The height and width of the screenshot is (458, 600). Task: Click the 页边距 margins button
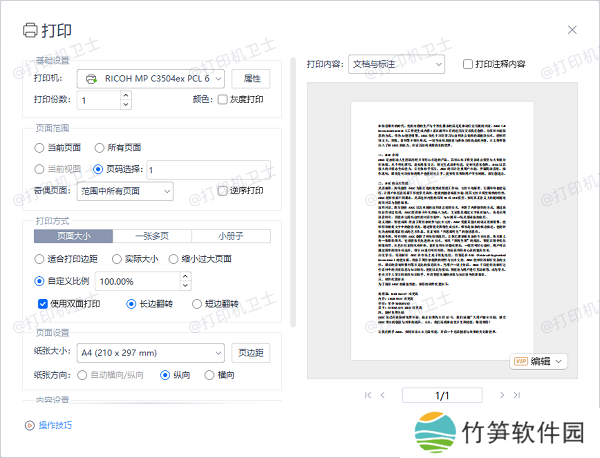(x=251, y=353)
